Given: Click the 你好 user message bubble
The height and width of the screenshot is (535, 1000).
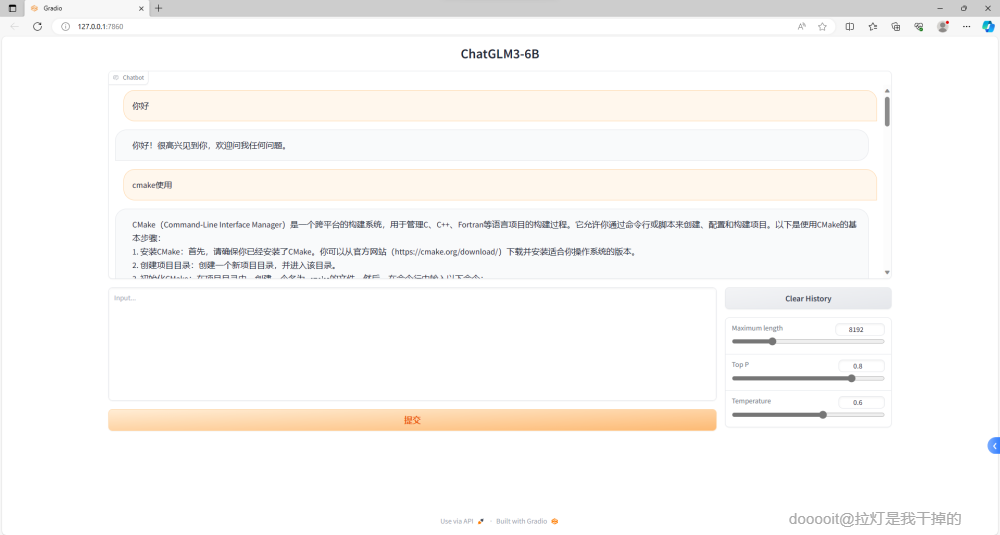Looking at the screenshot, I should click(x=500, y=106).
